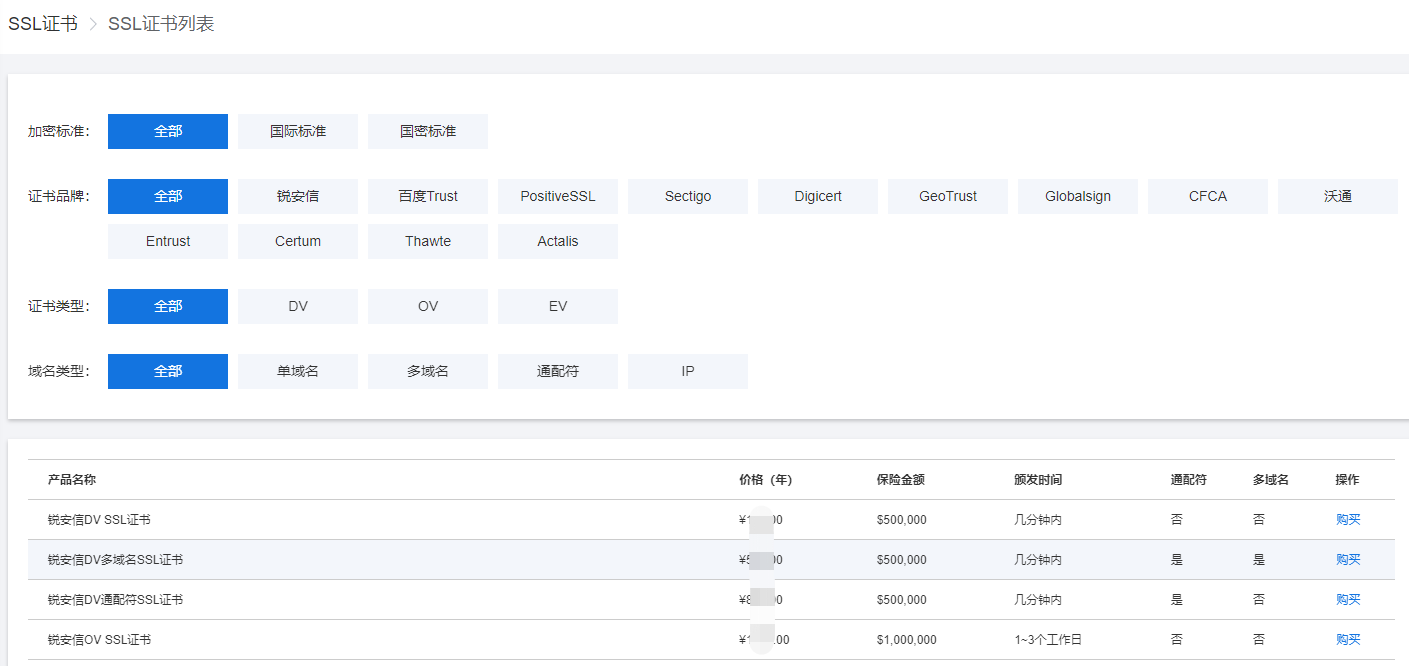This screenshot has width=1409, height=666.
Task: Filter by Certum brand
Action: [x=298, y=241]
